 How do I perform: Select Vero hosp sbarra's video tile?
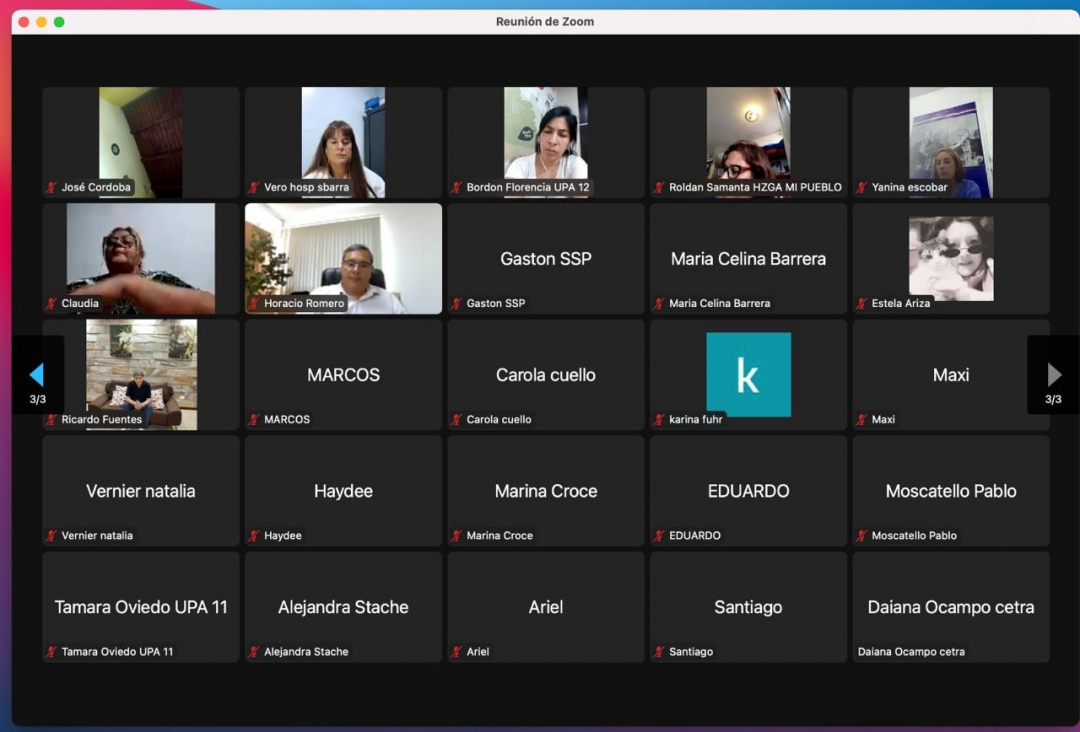(343, 142)
